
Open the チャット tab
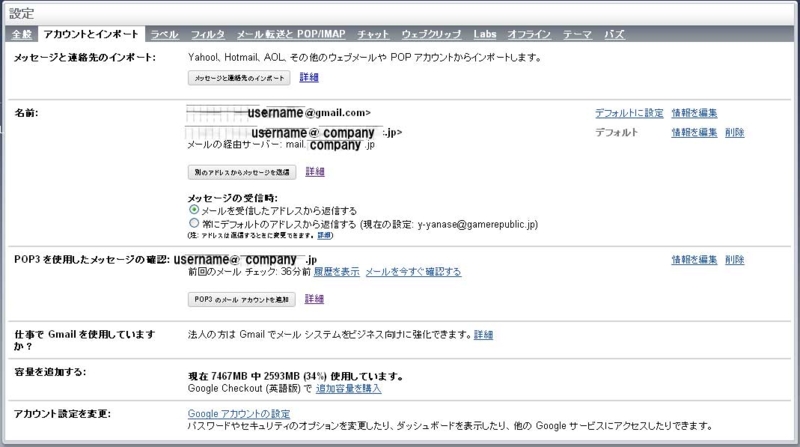click(373, 34)
